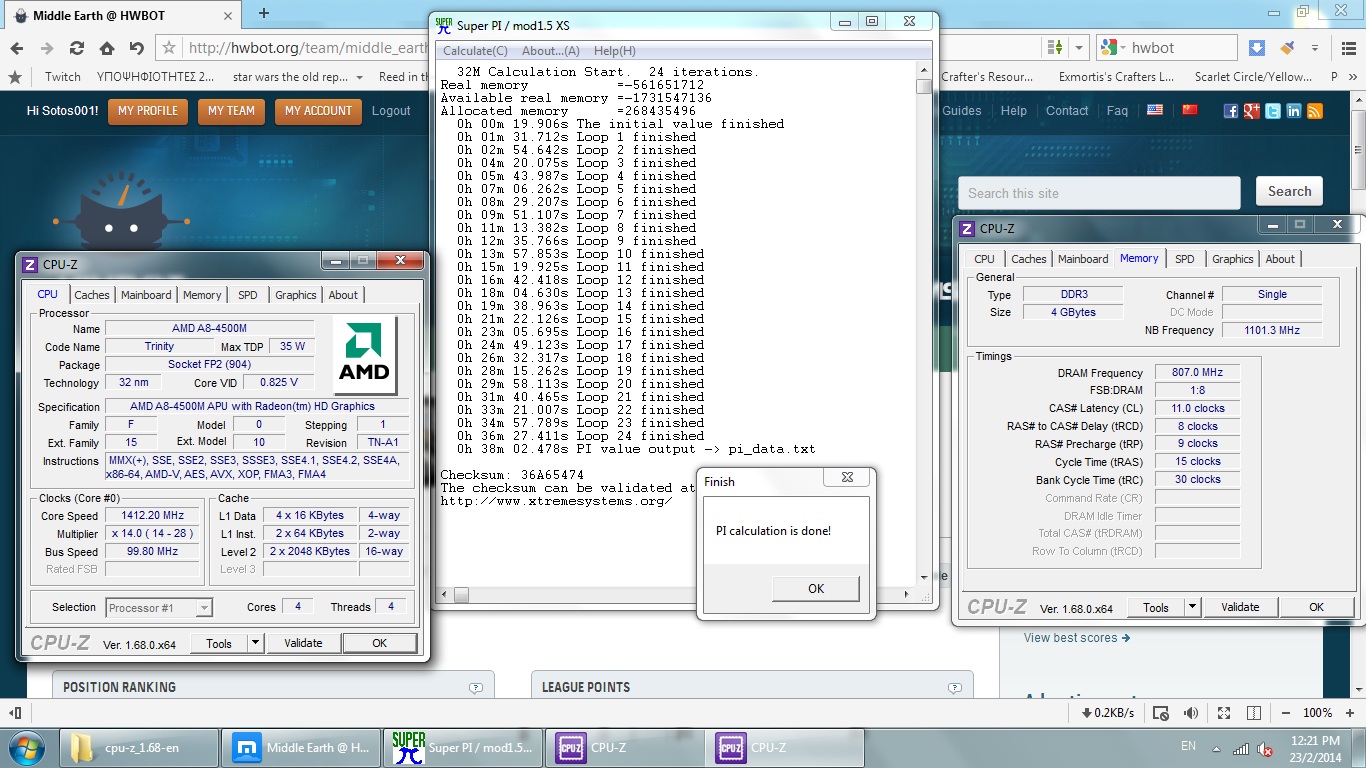Open the Windows Start button
Image resolution: width=1366 pixels, height=768 pixels.
27,747
